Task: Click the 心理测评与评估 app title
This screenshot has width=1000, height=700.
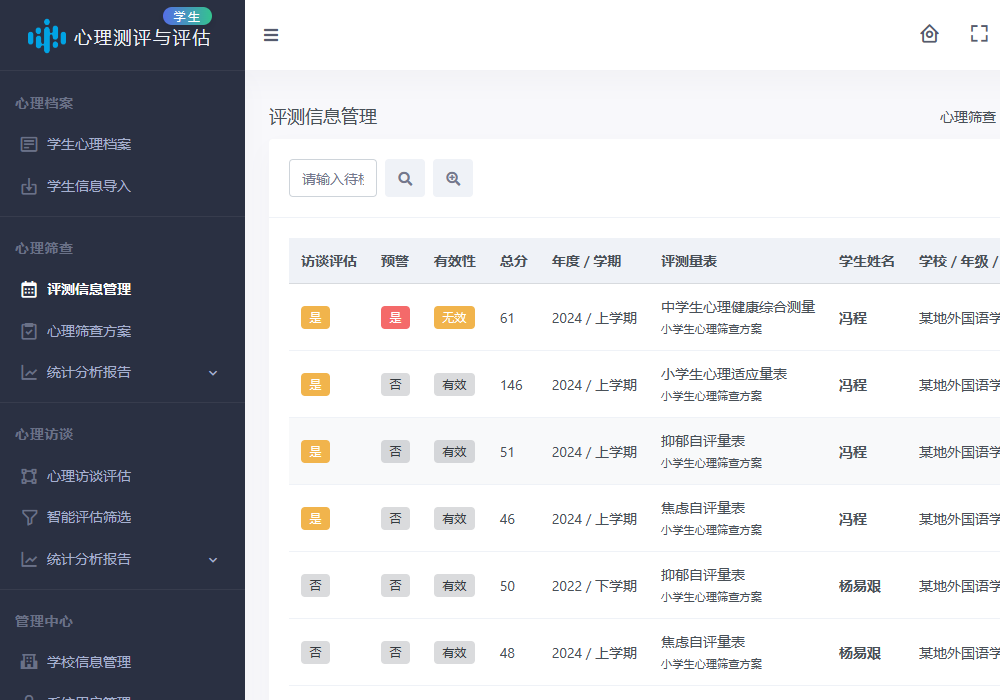Action: 142,38
